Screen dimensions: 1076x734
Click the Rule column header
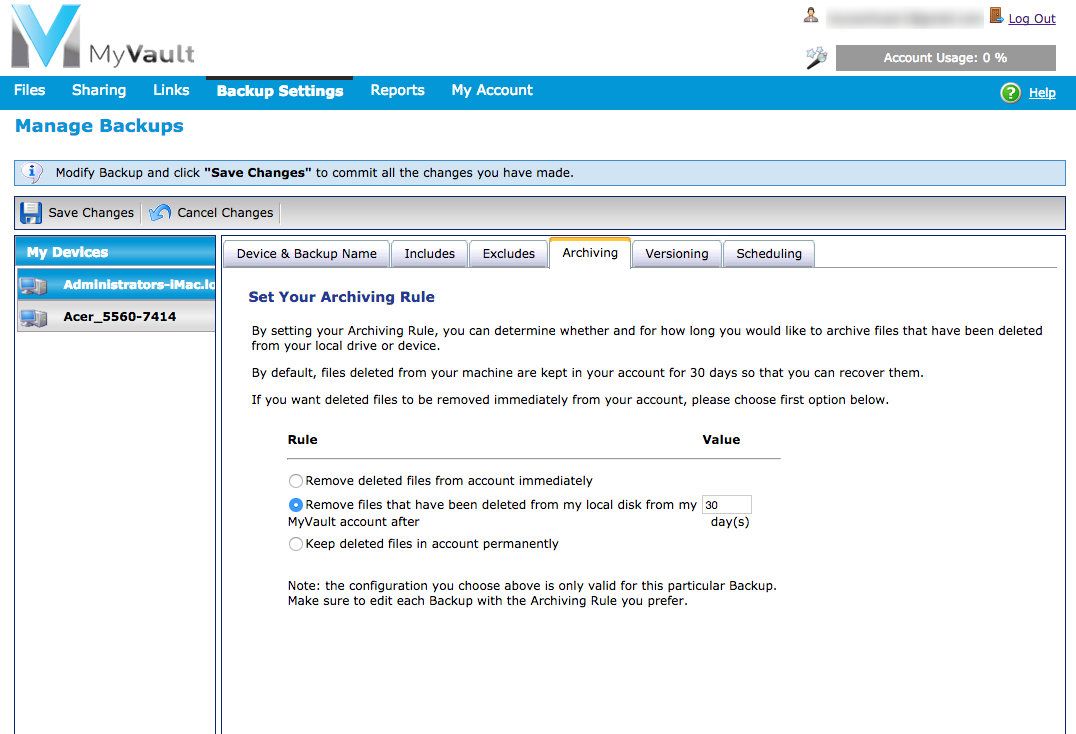coord(303,440)
